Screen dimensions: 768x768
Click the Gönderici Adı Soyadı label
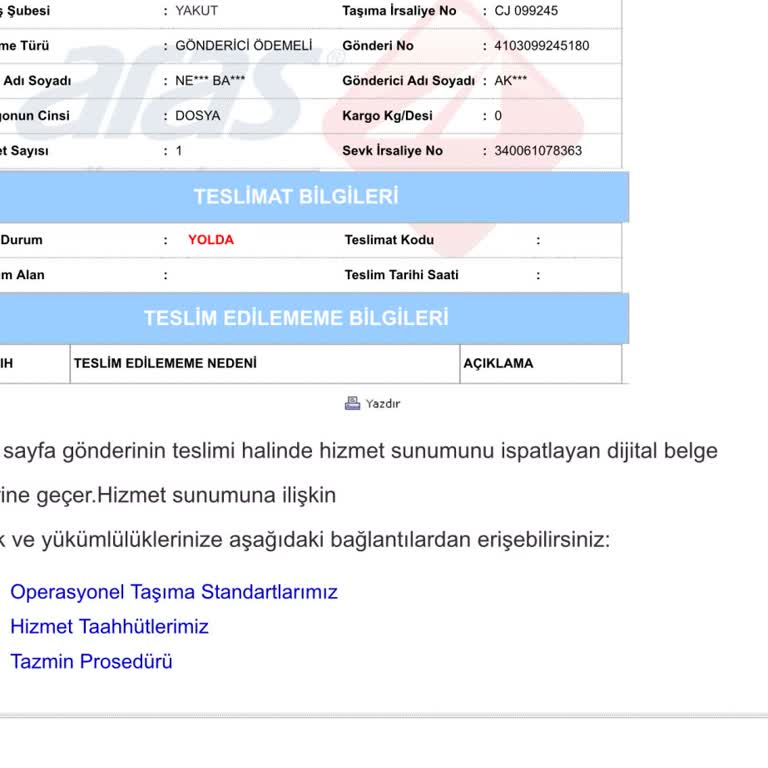408,80
